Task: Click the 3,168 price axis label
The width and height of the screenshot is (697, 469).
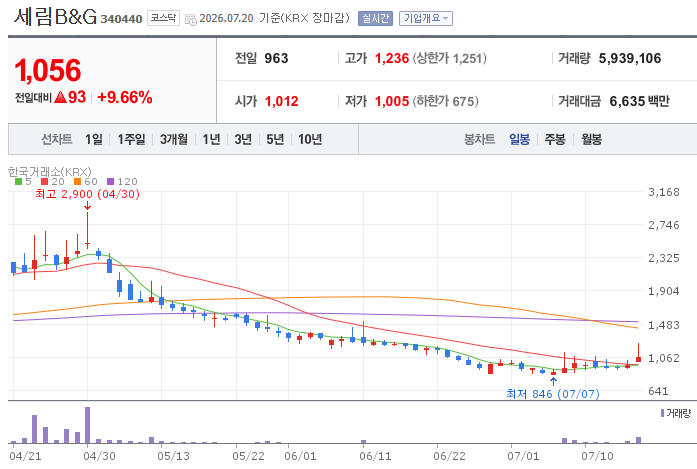Action: (664, 192)
